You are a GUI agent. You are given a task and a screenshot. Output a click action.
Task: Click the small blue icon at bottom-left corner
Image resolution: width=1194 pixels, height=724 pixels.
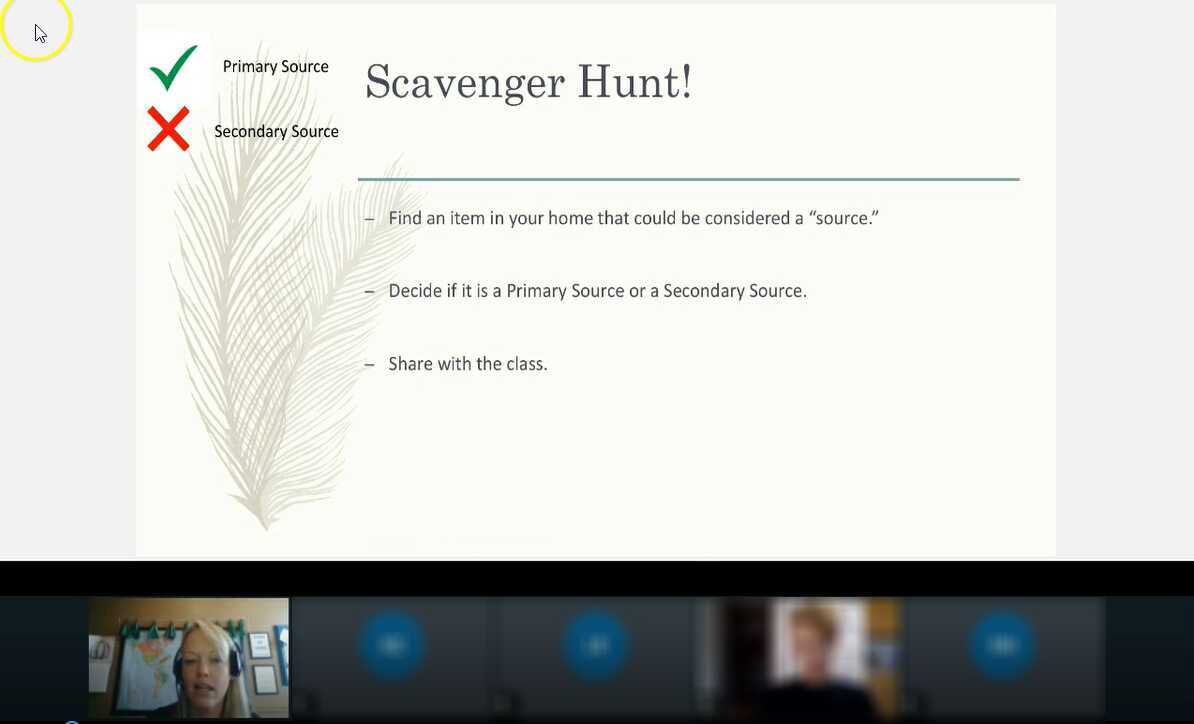(x=71, y=721)
